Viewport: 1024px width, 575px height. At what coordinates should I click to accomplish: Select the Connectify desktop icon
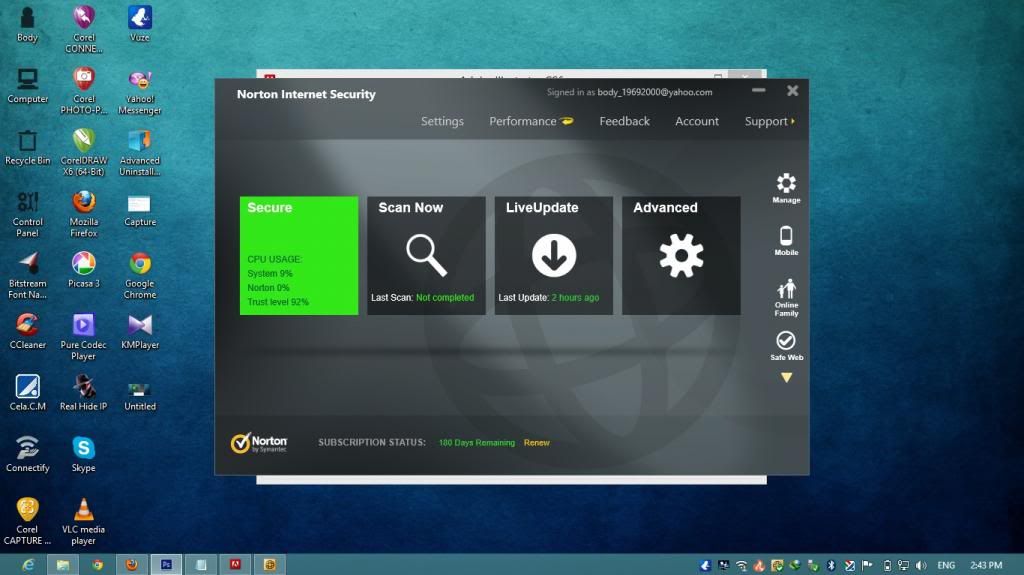(27, 454)
